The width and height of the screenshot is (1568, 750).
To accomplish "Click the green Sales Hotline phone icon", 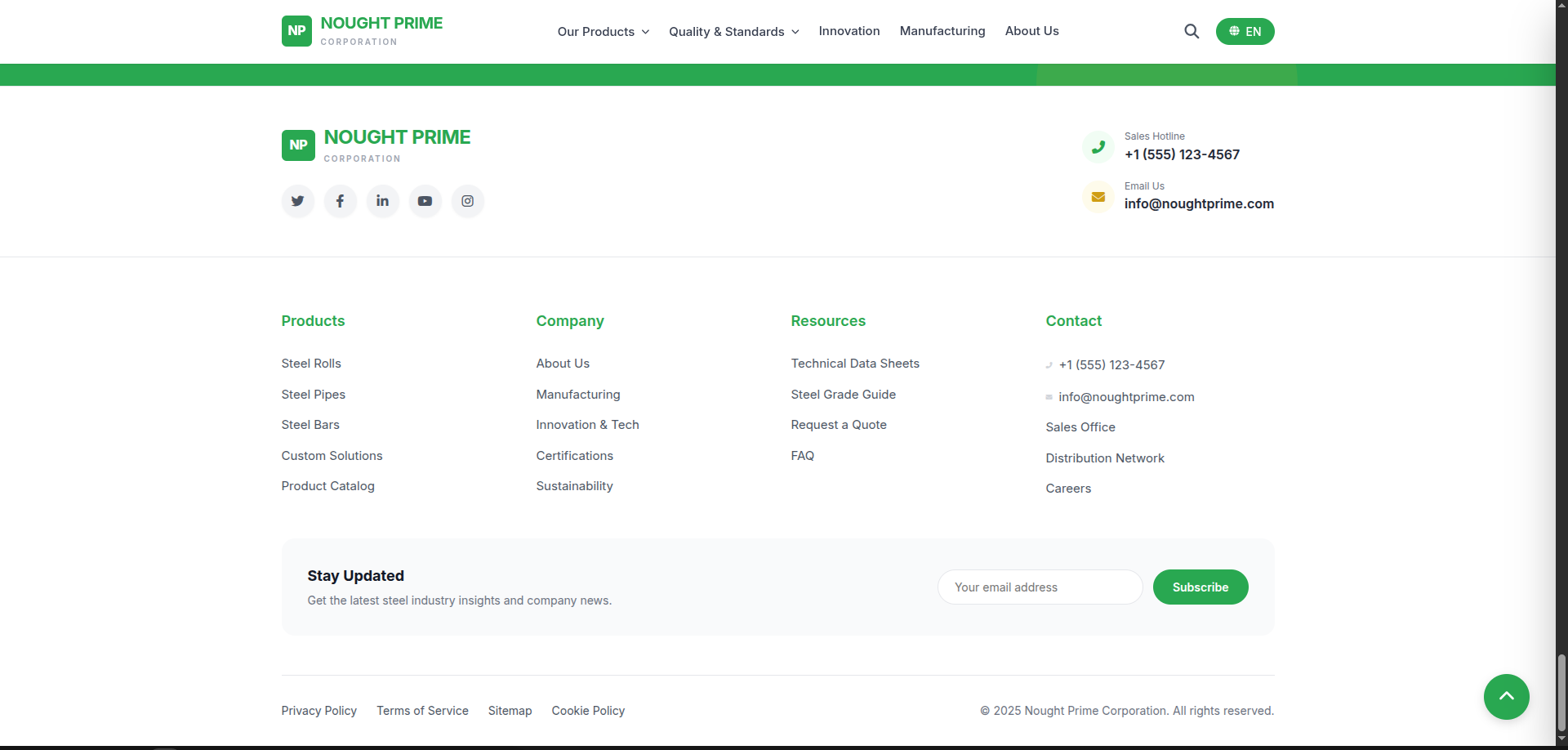I will (x=1098, y=148).
